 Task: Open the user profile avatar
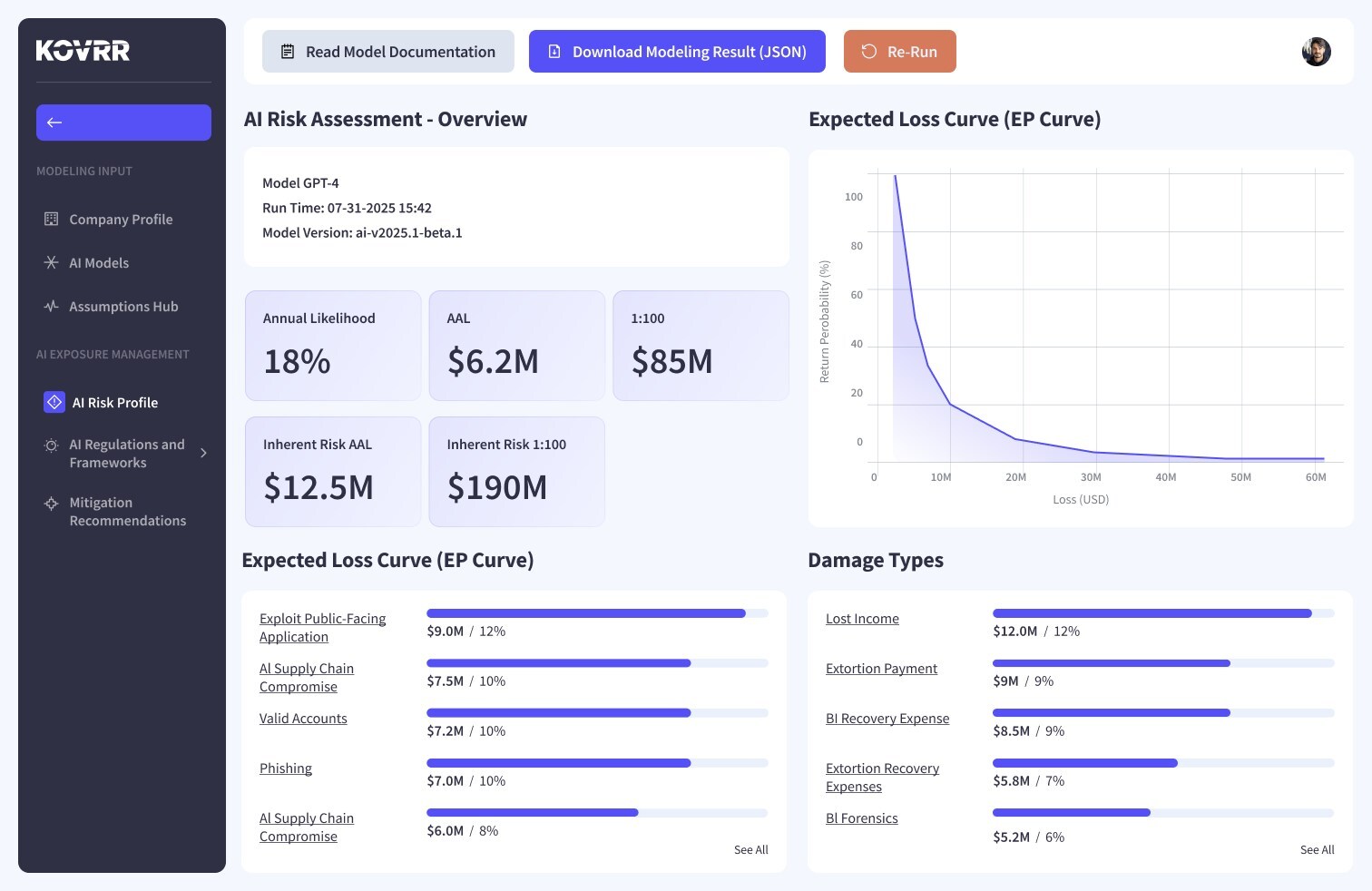[1316, 52]
